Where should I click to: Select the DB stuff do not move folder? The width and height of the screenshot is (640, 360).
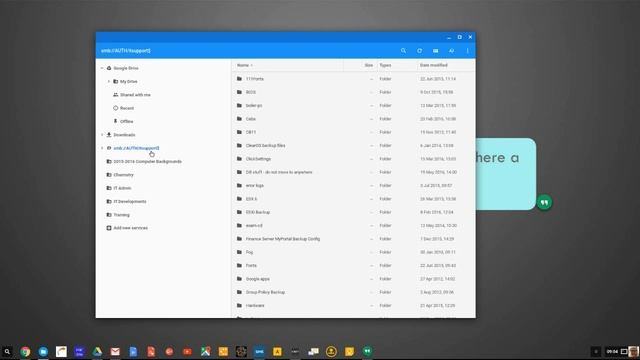click(353, 172)
